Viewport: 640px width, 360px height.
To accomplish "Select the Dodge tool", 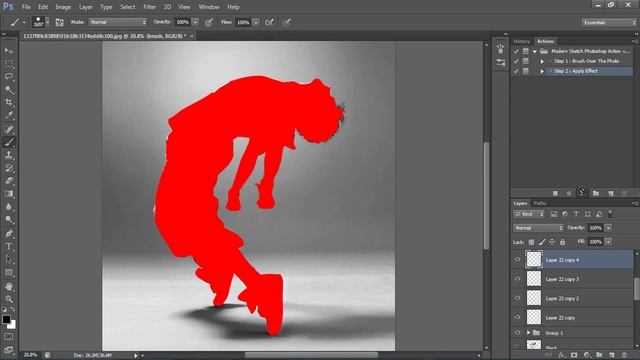I will (9, 220).
